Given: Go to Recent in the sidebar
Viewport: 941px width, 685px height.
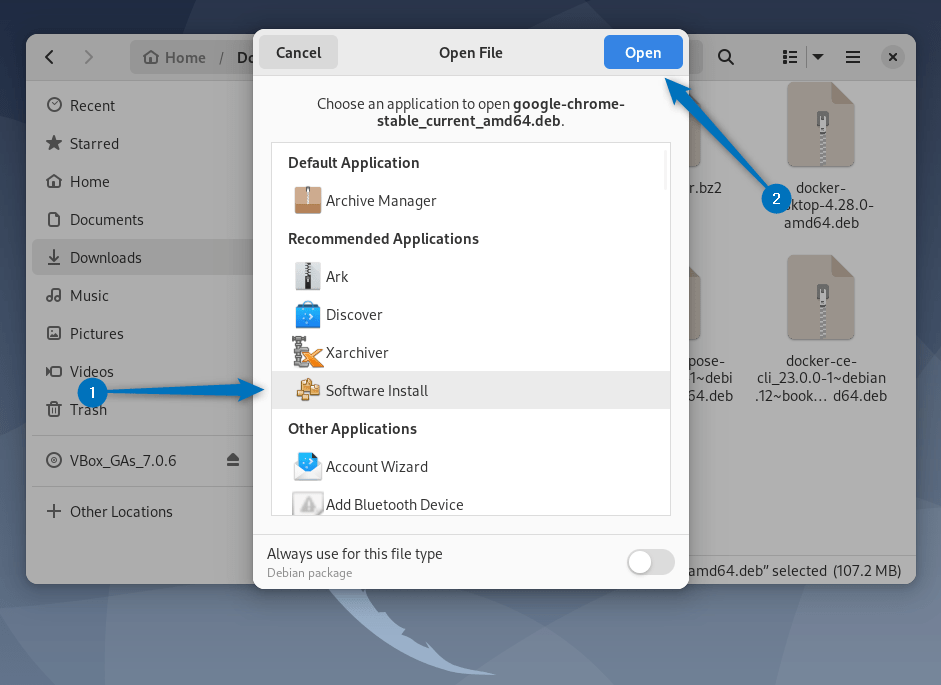Looking at the screenshot, I should click(x=92, y=105).
